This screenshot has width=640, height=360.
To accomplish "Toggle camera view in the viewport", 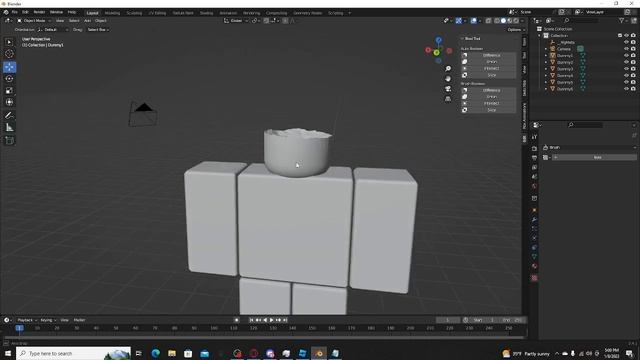I will [448, 89].
